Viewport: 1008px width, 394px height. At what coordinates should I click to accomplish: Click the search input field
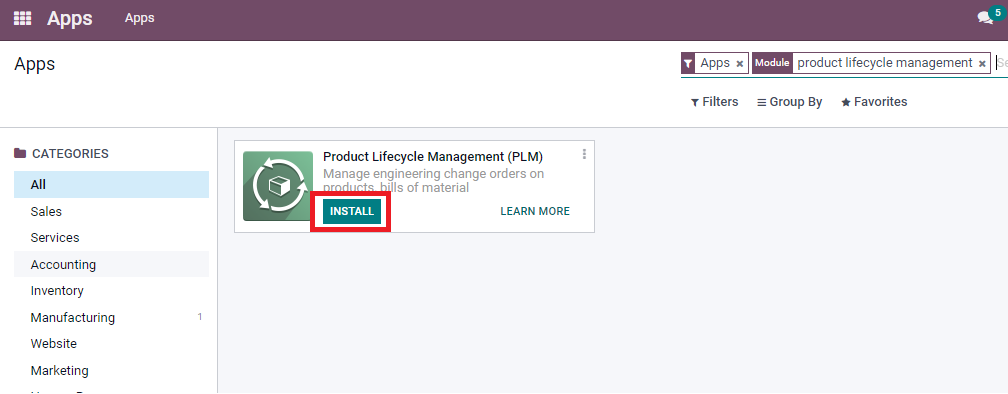pos(1001,64)
